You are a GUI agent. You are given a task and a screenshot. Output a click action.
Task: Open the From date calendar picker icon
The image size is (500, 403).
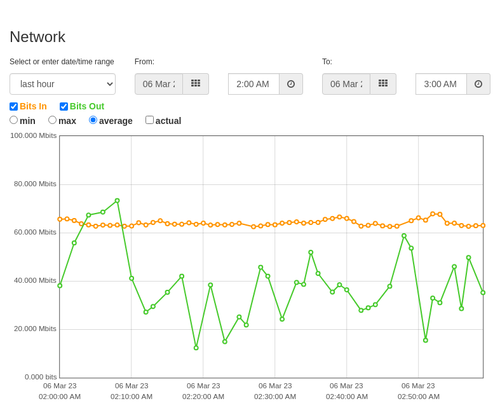pyautogui.click(x=196, y=84)
